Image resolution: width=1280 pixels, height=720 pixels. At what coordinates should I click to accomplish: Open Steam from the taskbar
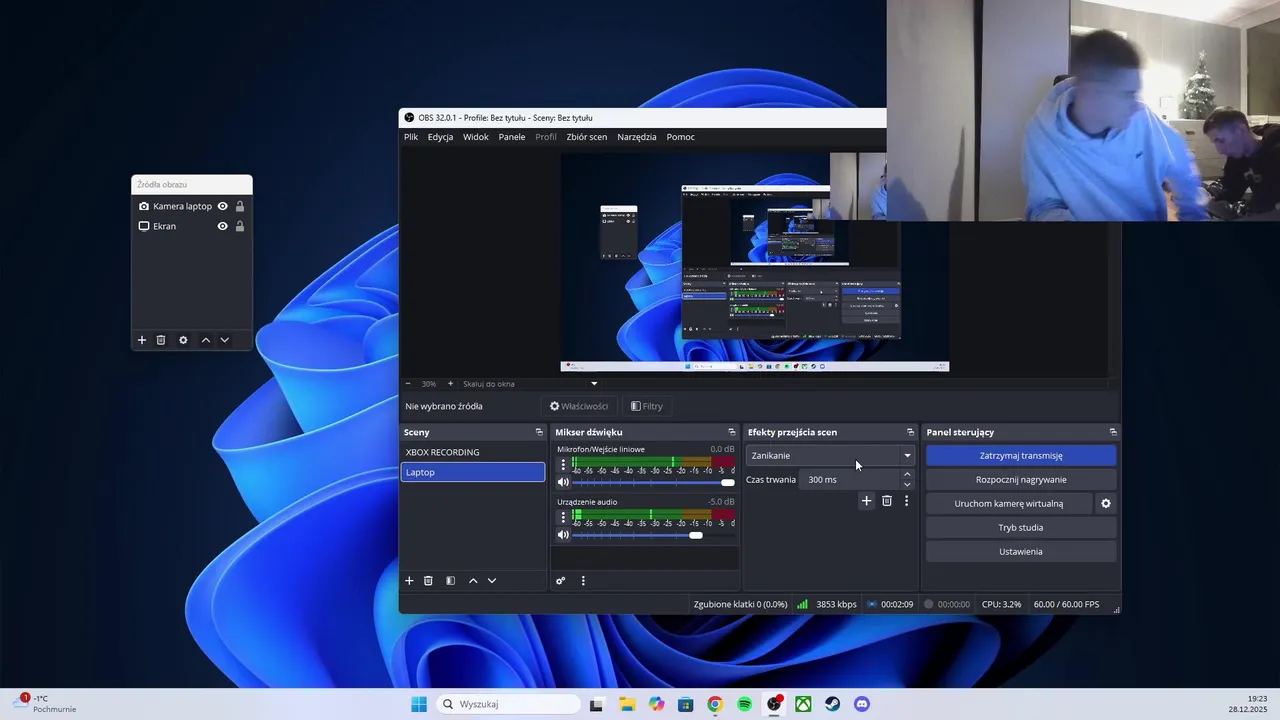tap(833, 704)
